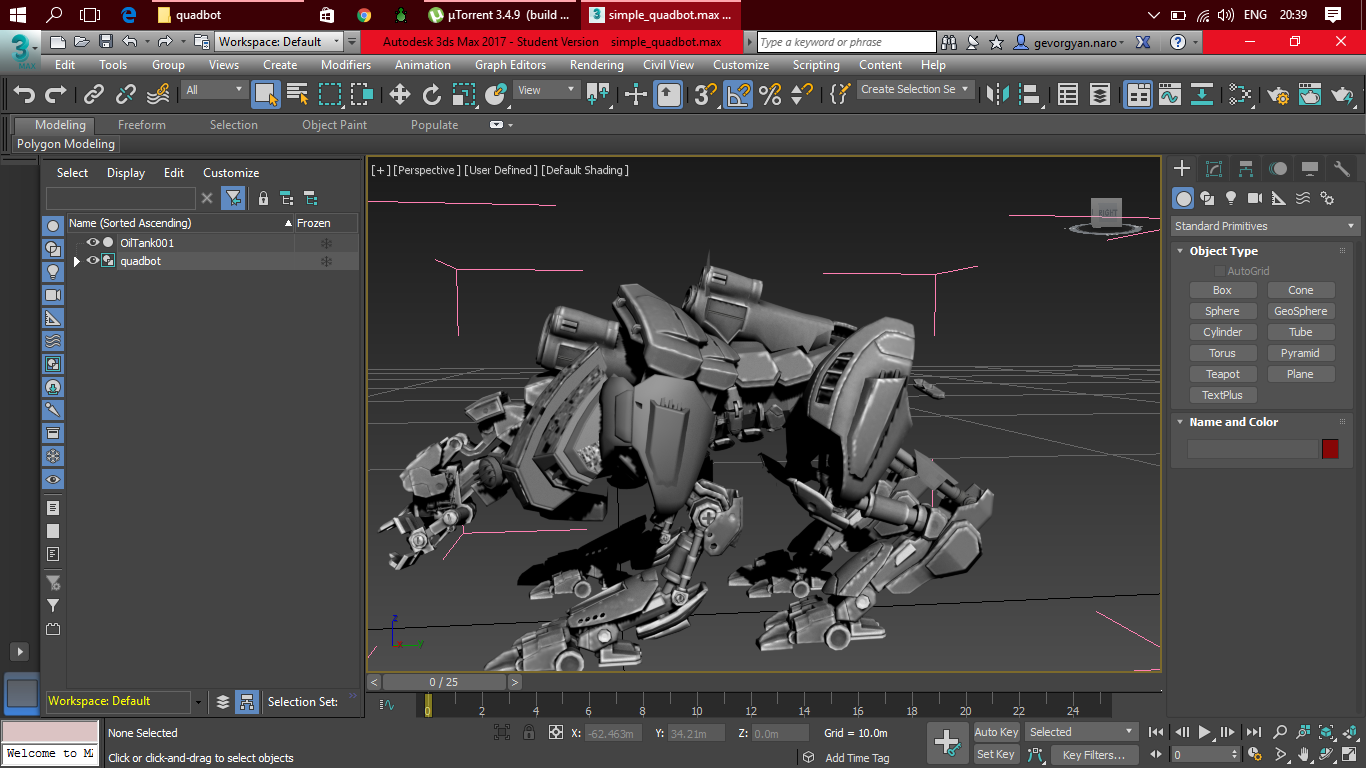The width and height of the screenshot is (1366, 768).
Task: Switch to the Modify command panel tab
Action: coord(1213,169)
